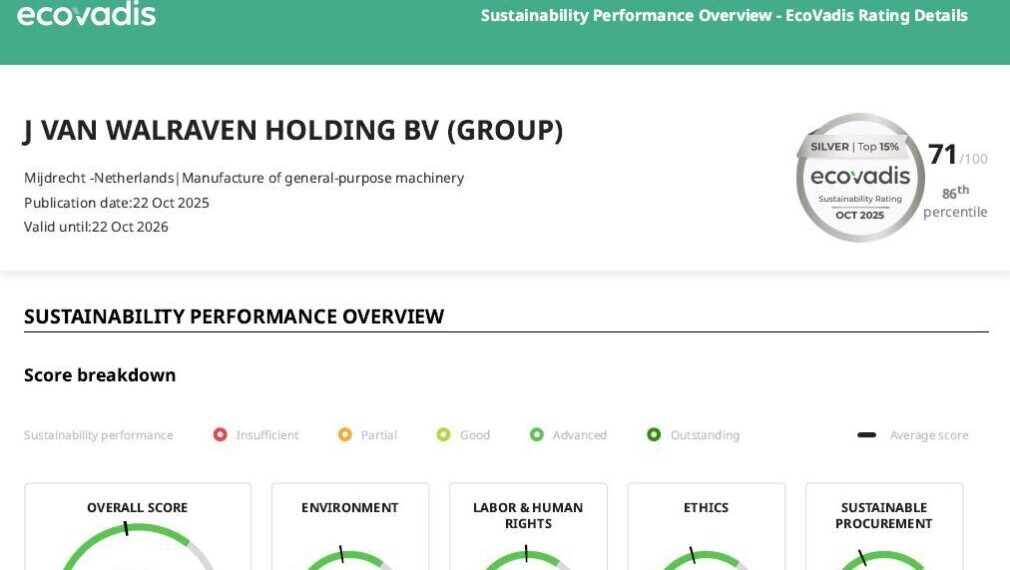Screen dimensions: 1010x570
Task: Open the Labor & Human Rights card
Action: click(528, 515)
